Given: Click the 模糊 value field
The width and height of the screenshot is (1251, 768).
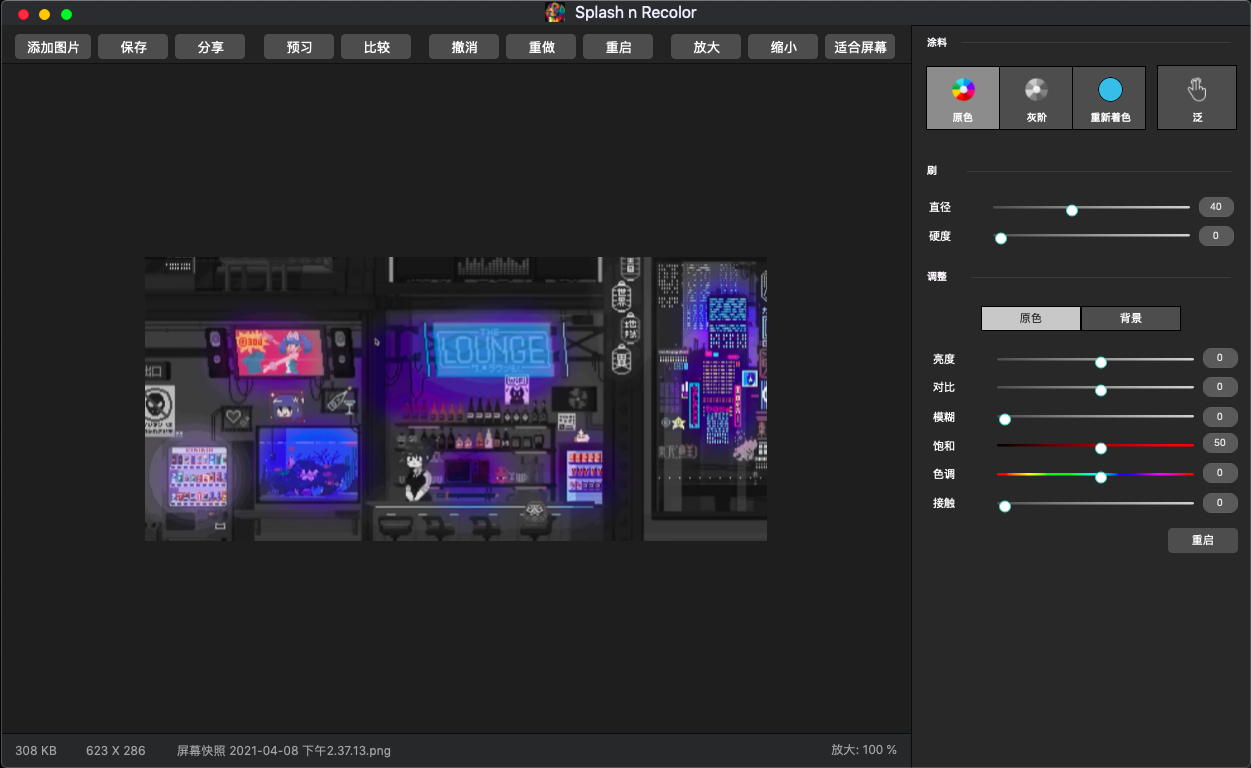Looking at the screenshot, I should click(x=1220, y=417).
